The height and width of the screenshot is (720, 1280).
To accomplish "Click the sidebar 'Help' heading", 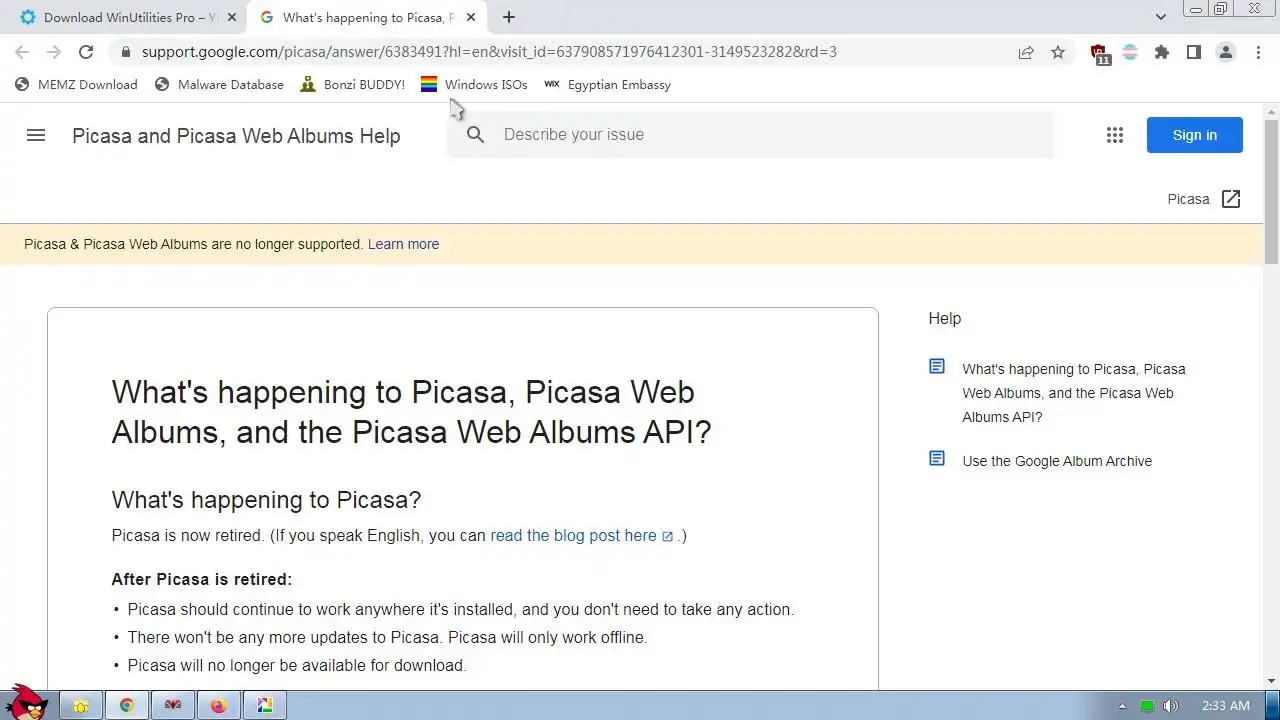I will [944, 318].
